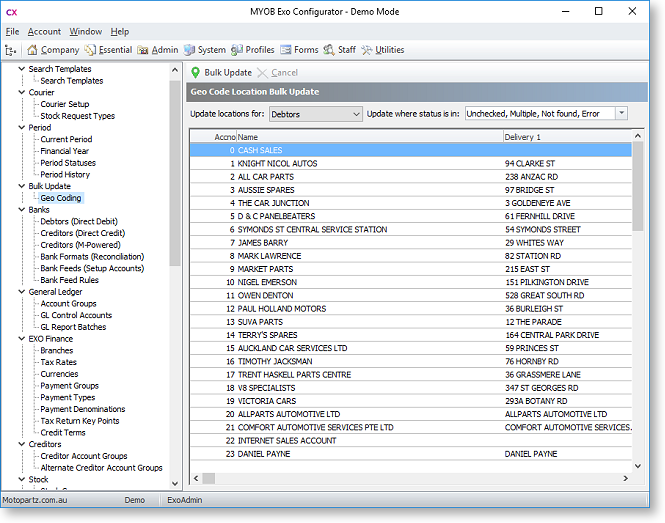This screenshot has height=523, width=665.
Task: Open the Window menu
Action: click(x=85, y=32)
